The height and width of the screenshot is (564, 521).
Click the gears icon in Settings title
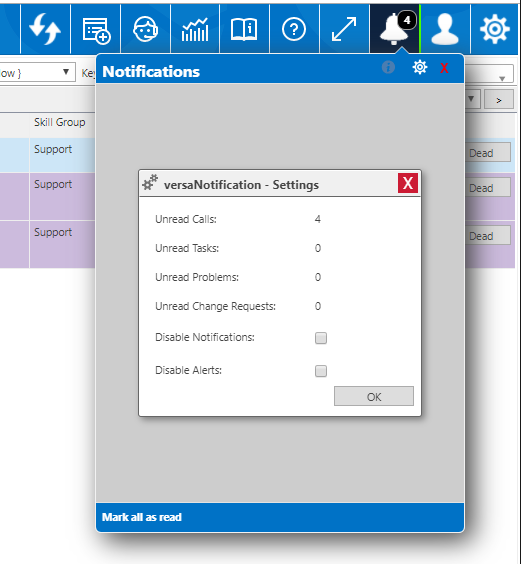click(150, 182)
